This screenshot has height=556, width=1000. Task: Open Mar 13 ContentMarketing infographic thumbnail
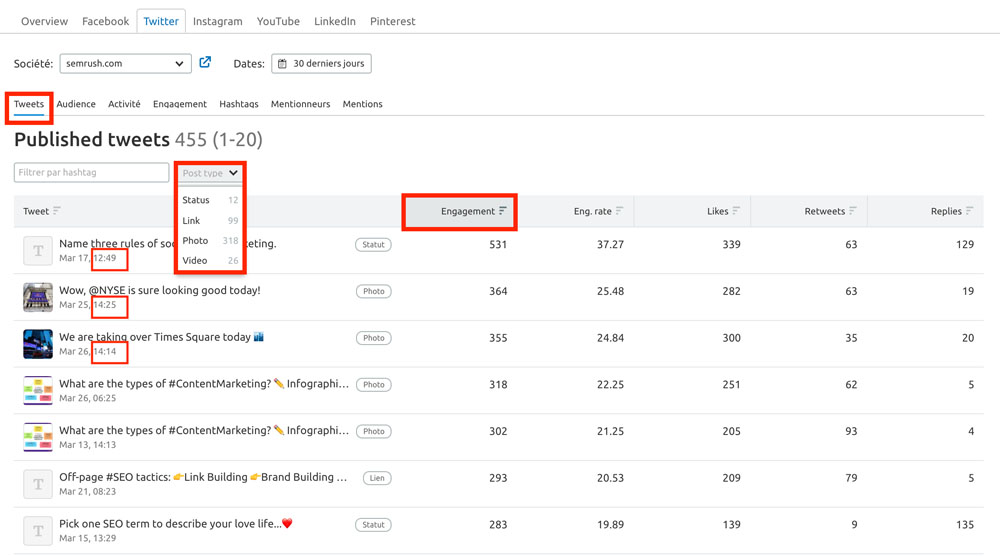pos(38,437)
